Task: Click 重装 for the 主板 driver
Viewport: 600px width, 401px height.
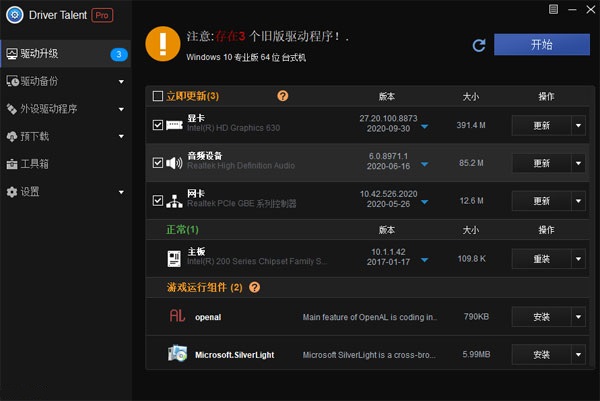Action: tap(541, 259)
